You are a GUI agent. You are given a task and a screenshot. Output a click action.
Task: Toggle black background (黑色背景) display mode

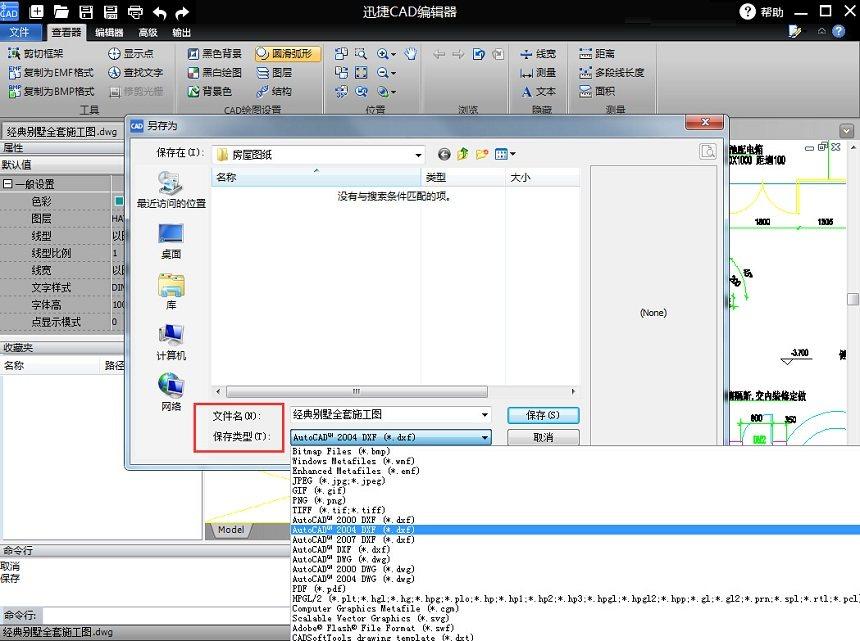click(x=214, y=54)
